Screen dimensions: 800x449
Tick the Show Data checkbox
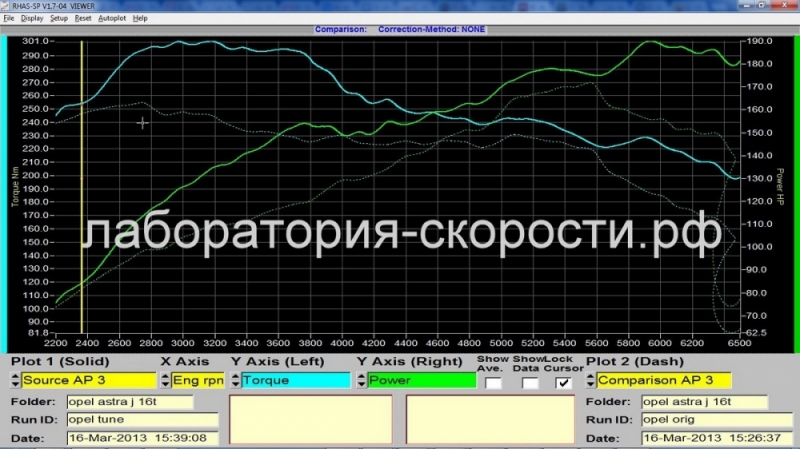click(x=529, y=382)
